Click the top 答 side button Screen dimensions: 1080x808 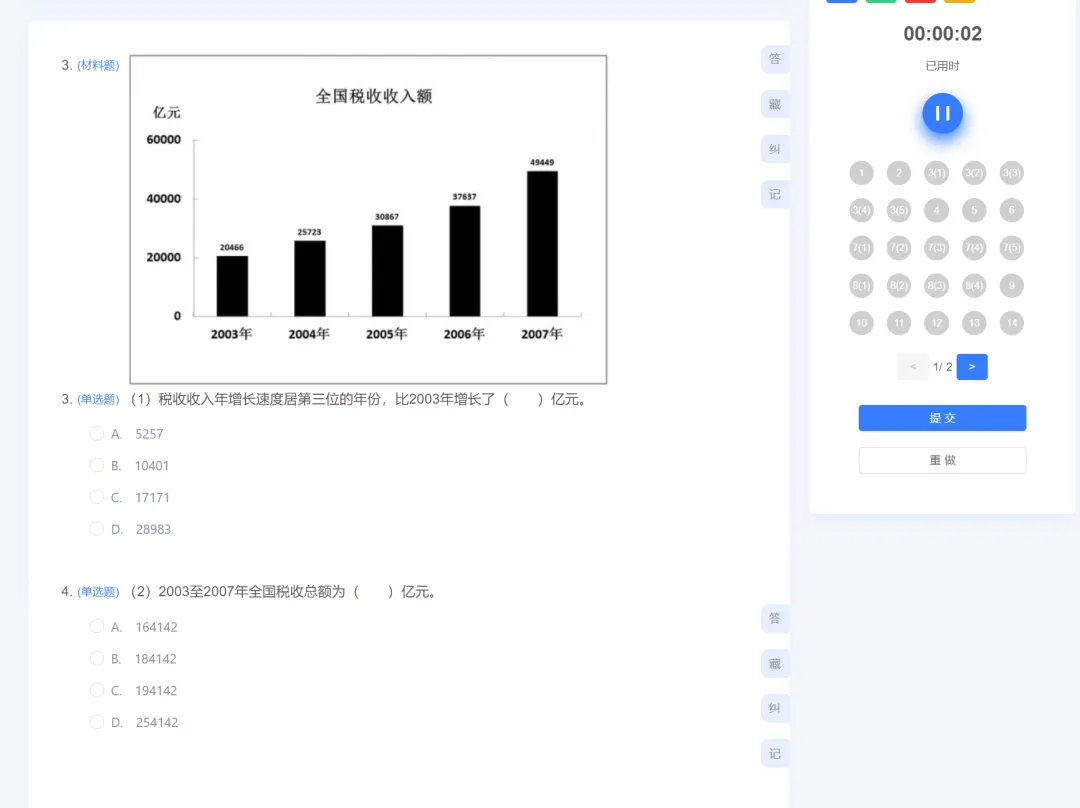tap(775, 59)
